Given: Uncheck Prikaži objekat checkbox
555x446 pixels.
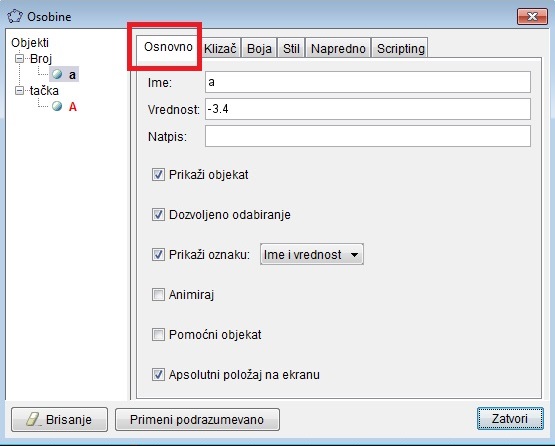Looking at the screenshot, I should (158, 175).
